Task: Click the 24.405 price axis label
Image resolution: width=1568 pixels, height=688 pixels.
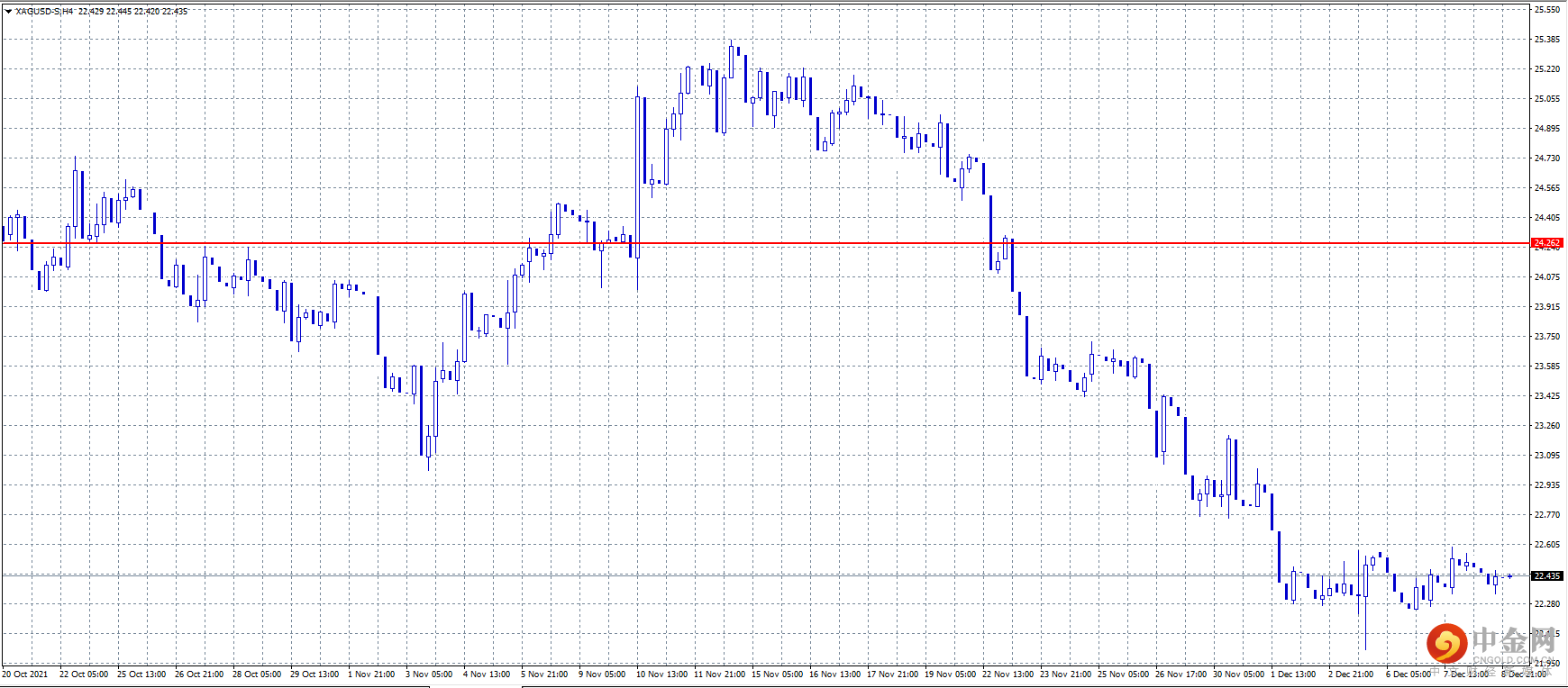Action: [1547, 218]
